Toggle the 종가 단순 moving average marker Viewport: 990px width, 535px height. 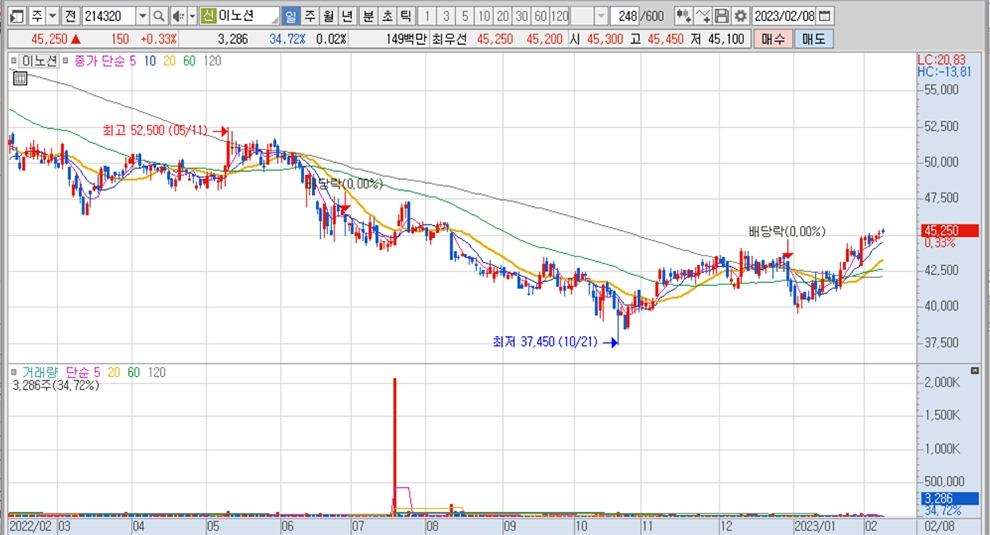pyautogui.click(x=67, y=61)
